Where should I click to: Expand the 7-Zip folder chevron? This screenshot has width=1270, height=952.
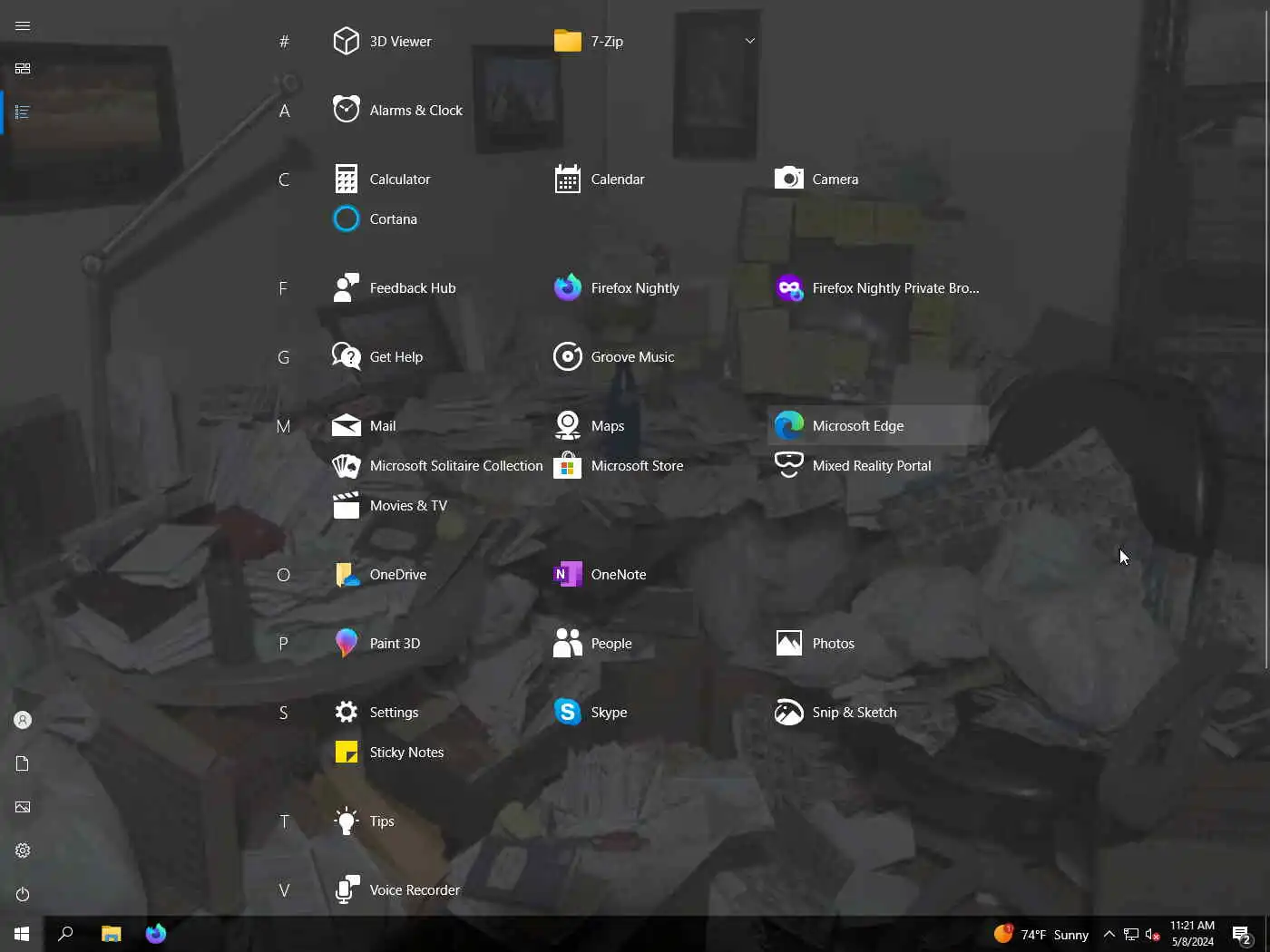[749, 41]
